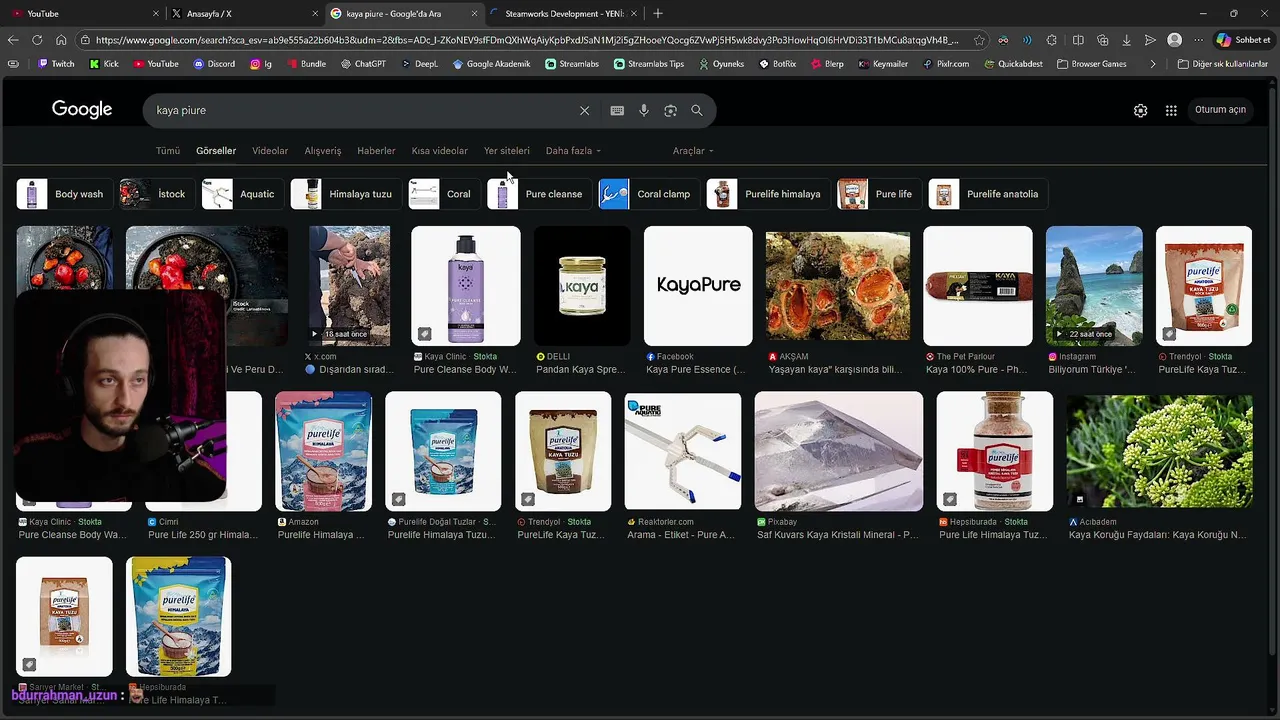Image resolution: width=1280 pixels, height=720 pixels.
Task: Select the Body wash suggestion chip
Action: (x=64, y=194)
